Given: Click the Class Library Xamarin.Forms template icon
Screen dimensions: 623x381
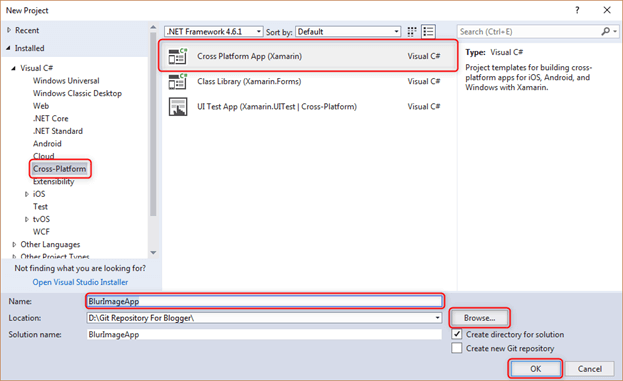Looking at the screenshot, I should [178, 81].
